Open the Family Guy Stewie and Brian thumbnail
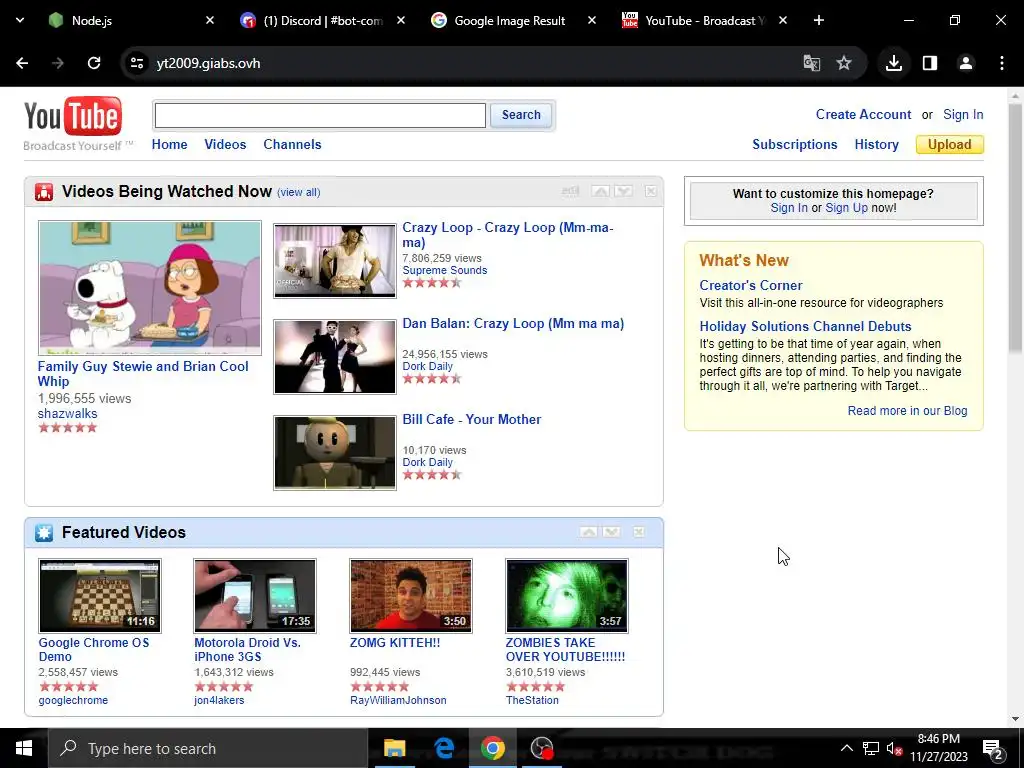Image resolution: width=1024 pixels, height=768 pixels. pyautogui.click(x=150, y=288)
